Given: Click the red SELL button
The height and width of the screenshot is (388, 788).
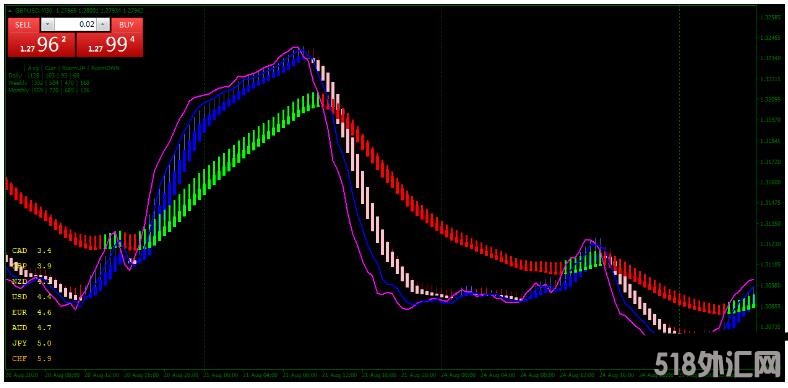Looking at the screenshot, I should click(23, 25).
